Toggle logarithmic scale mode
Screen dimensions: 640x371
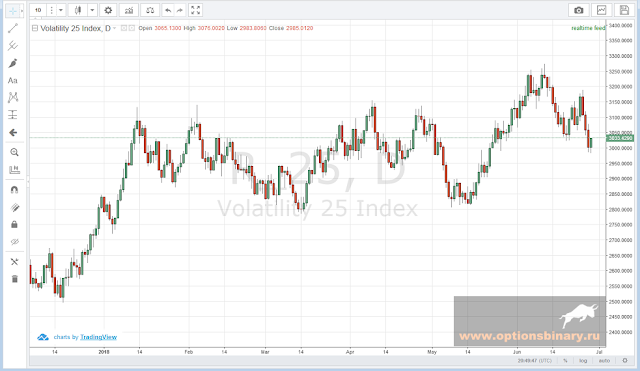coord(583,361)
